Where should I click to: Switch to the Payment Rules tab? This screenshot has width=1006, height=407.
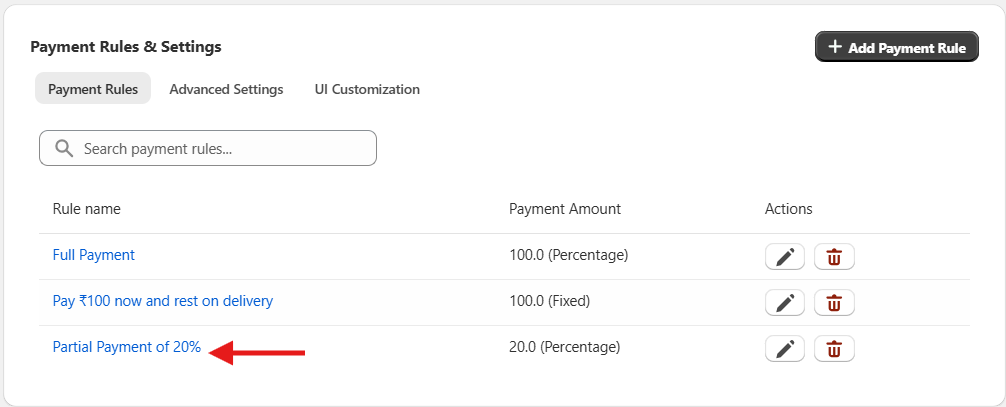click(x=93, y=89)
